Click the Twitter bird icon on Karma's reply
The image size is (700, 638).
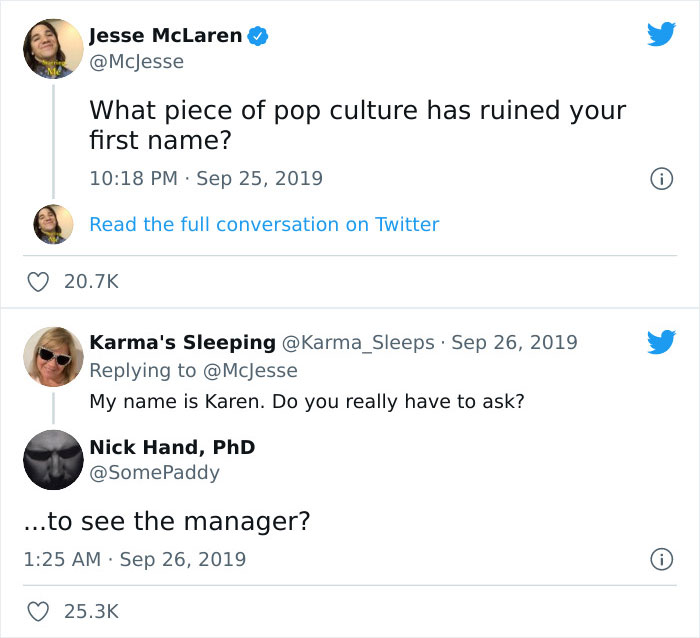click(x=661, y=342)
